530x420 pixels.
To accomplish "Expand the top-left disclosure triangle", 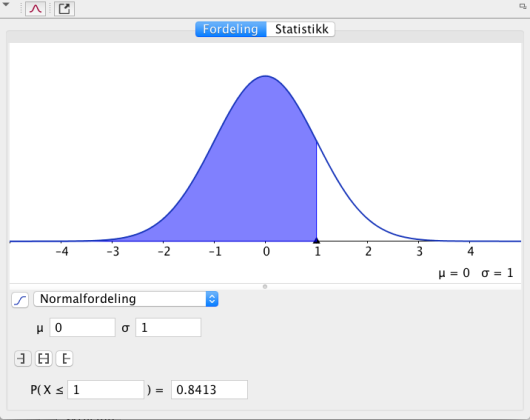I will (6, 4).
